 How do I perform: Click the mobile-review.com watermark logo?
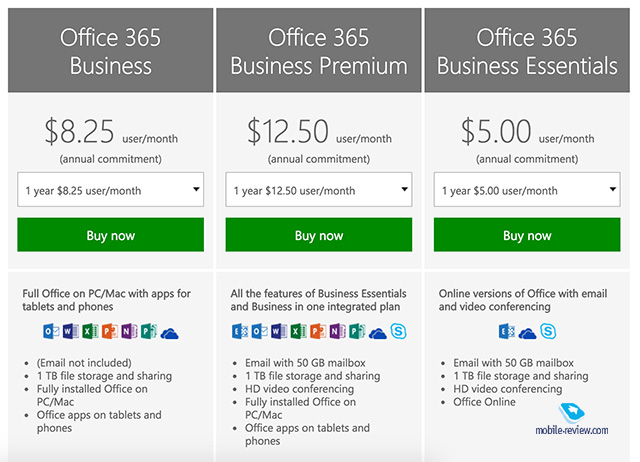pyautogui.click(x=571, y=419)
